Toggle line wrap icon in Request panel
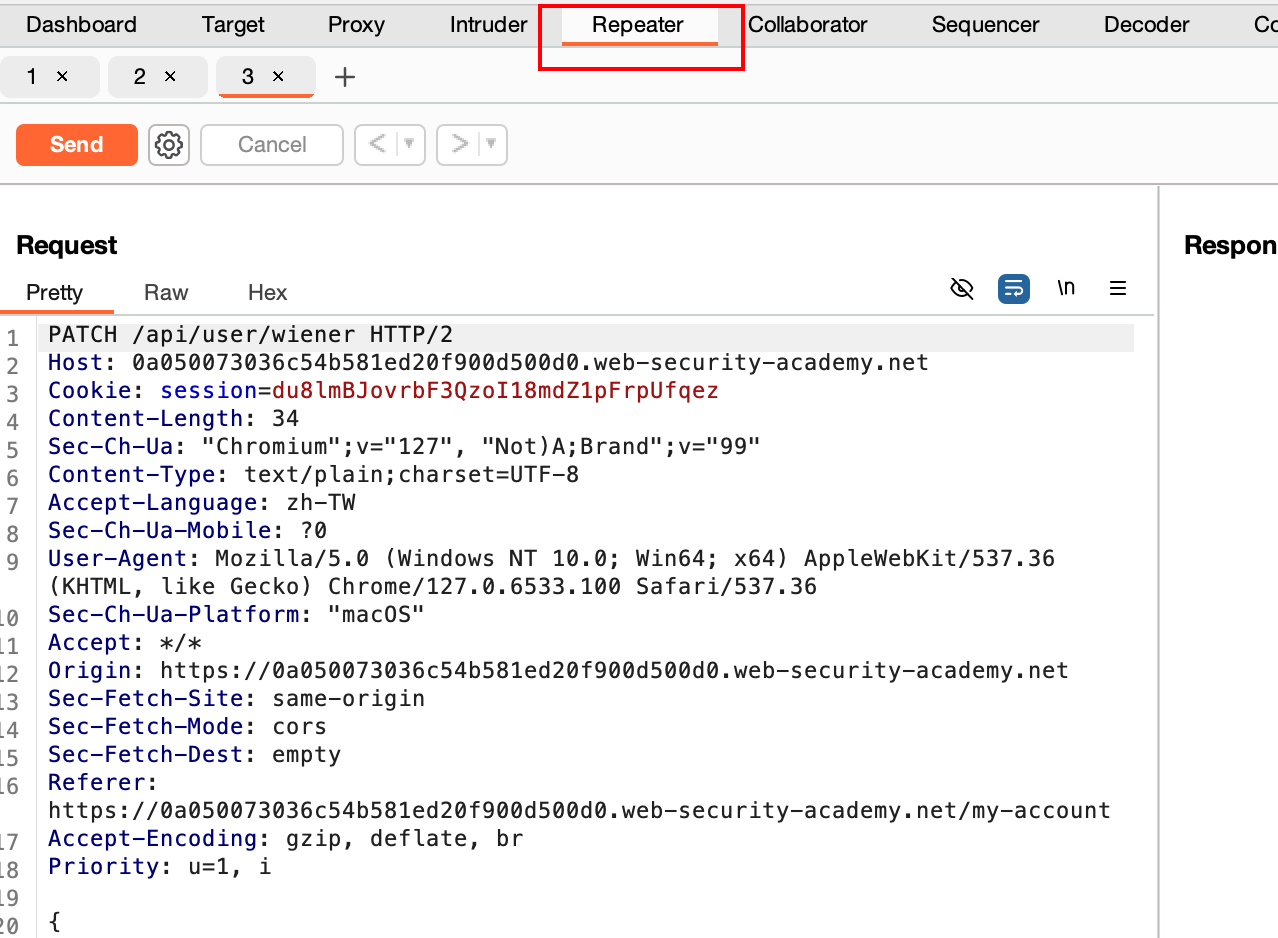The width and height of the screenshot is (1278, 938). click(x=1013, y=289)
